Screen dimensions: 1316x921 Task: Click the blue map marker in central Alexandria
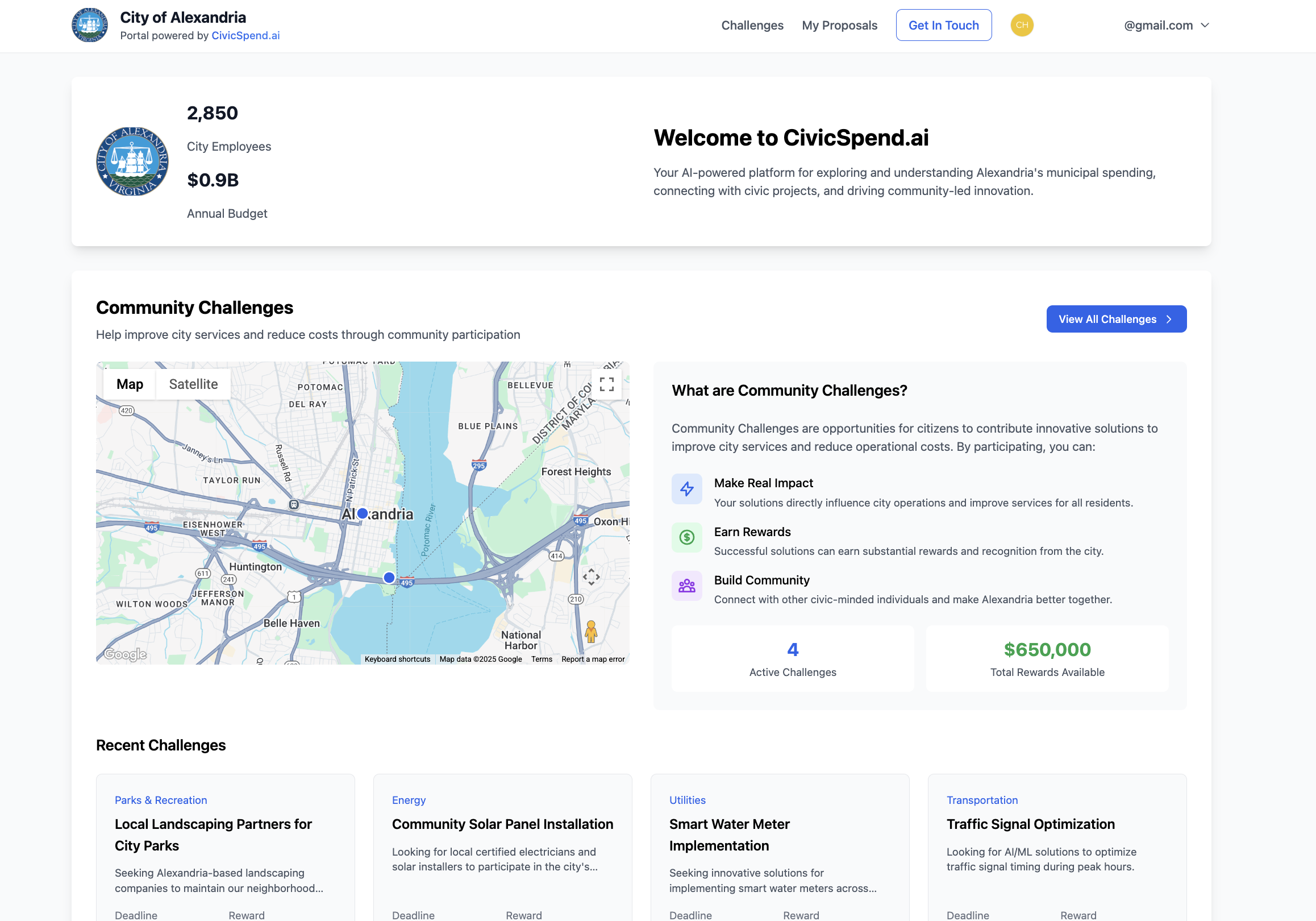tap(363, 514)
